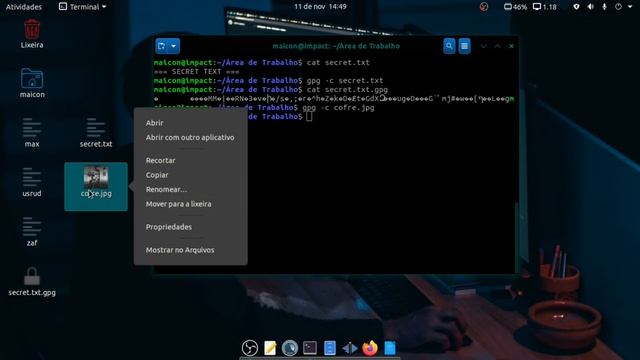Click the 'cat secret.txt.gpg' command text
This screenshot has width=640, height=360.
pyautogui.click(x=347, y=90)
